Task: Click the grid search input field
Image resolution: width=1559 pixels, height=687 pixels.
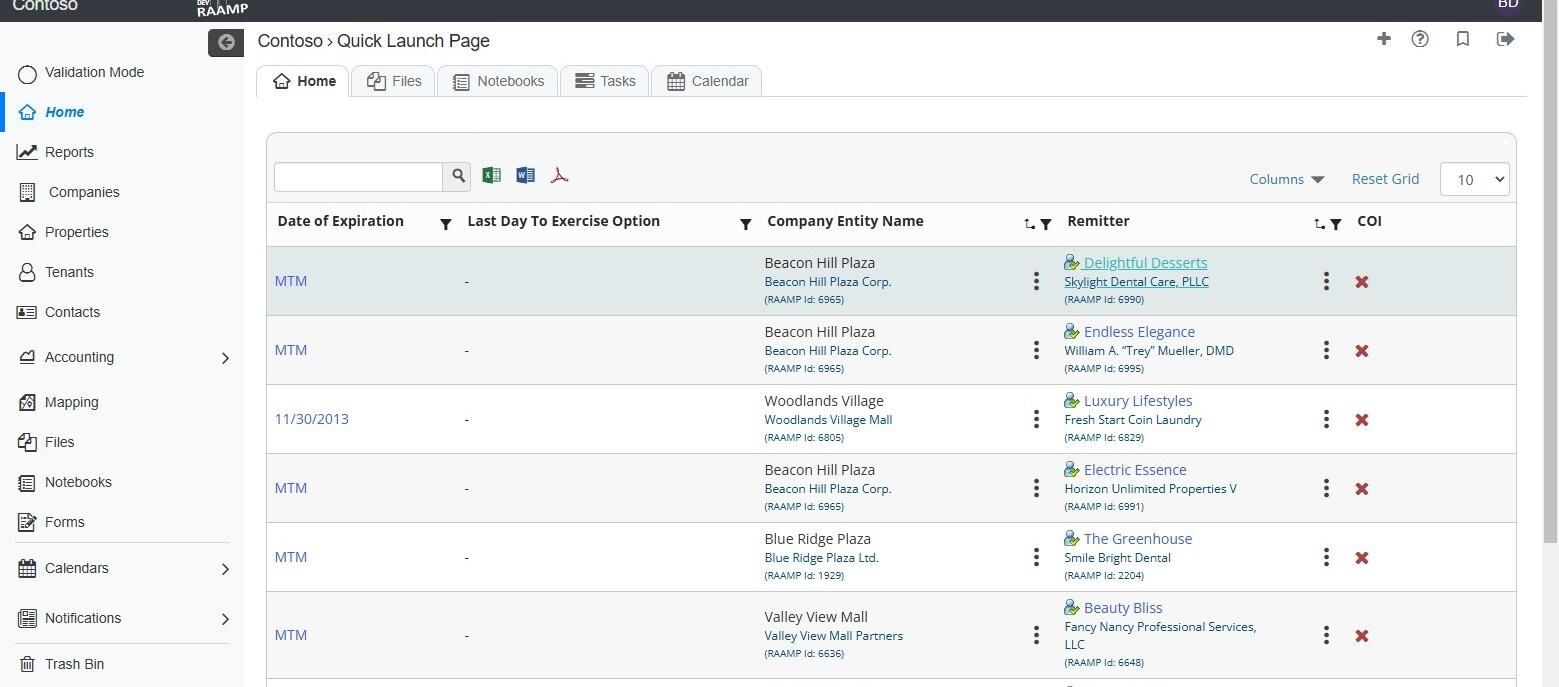Action: [358, 177]
